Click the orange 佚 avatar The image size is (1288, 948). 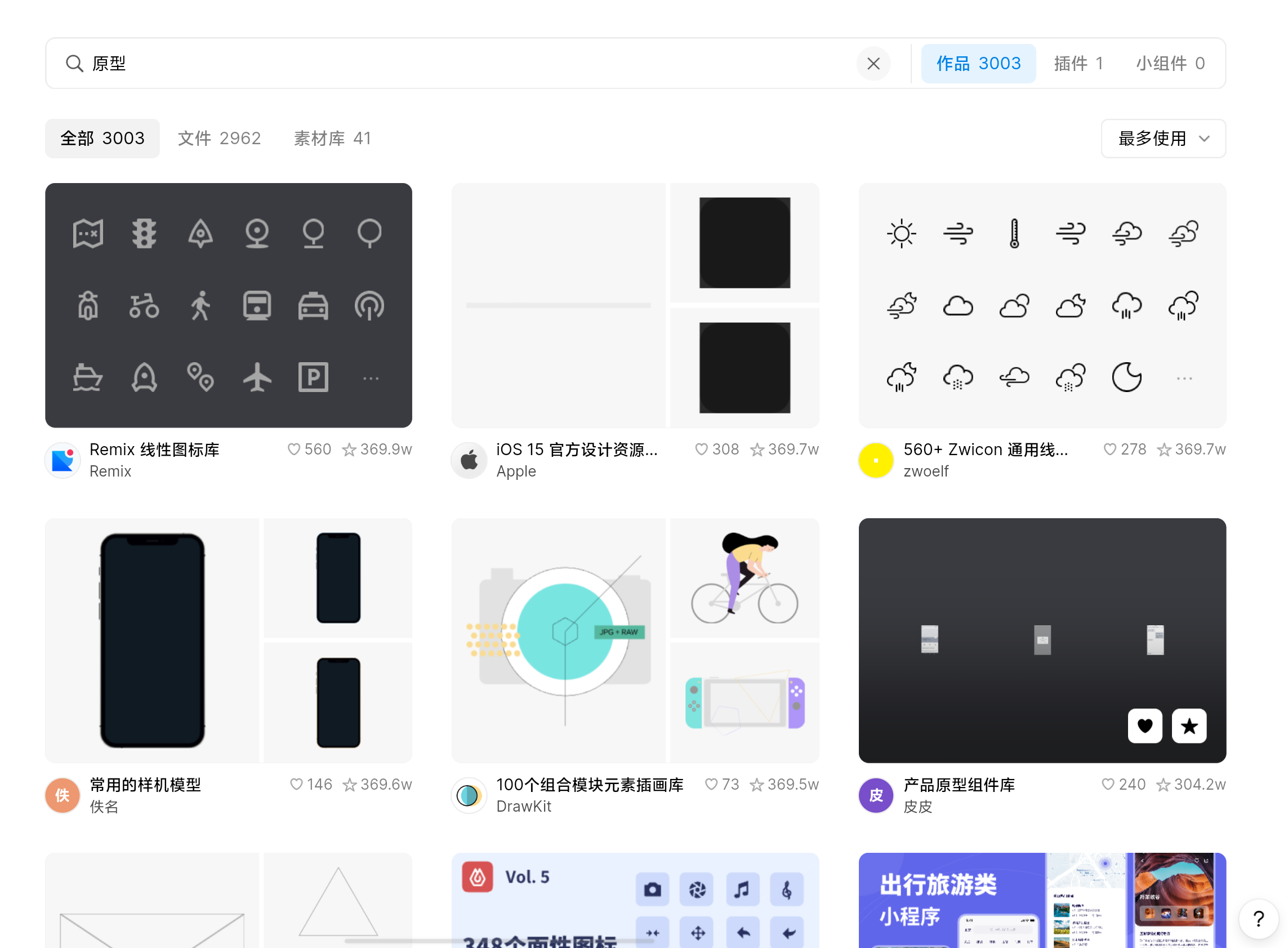pyautogui.click(x=63, y=795)
